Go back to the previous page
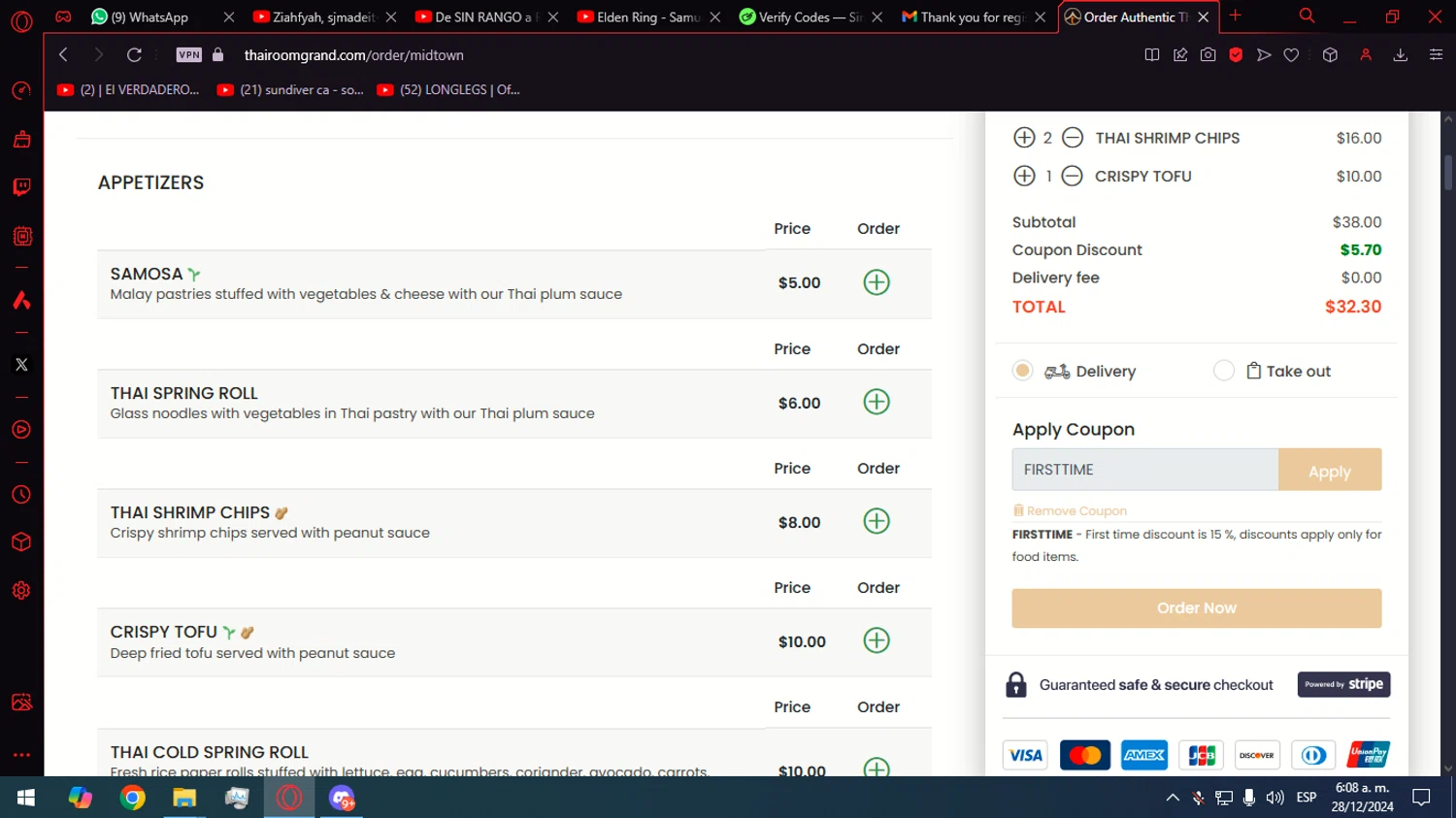 (x=63, y=55)
